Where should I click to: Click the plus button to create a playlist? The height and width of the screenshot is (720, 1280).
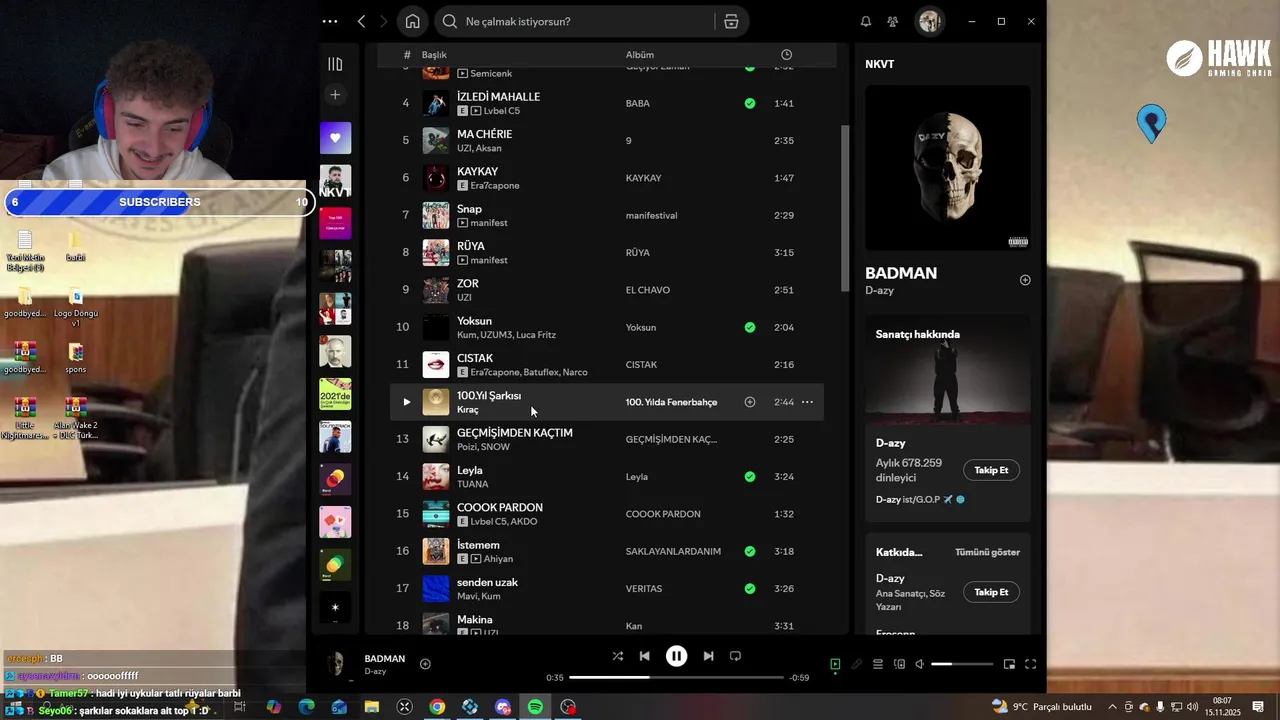pos(335,95)
